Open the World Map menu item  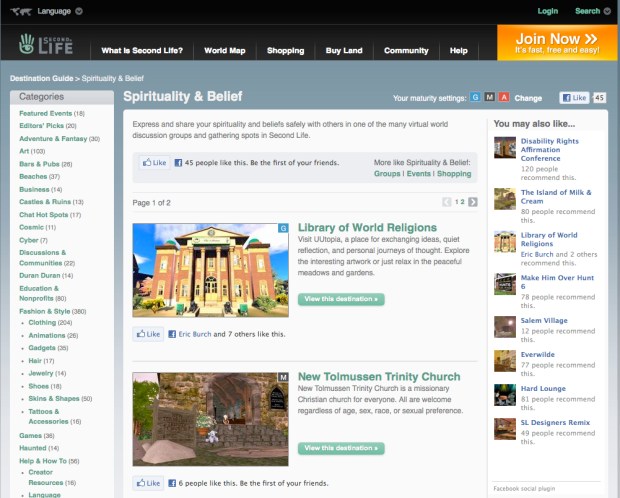224,50
